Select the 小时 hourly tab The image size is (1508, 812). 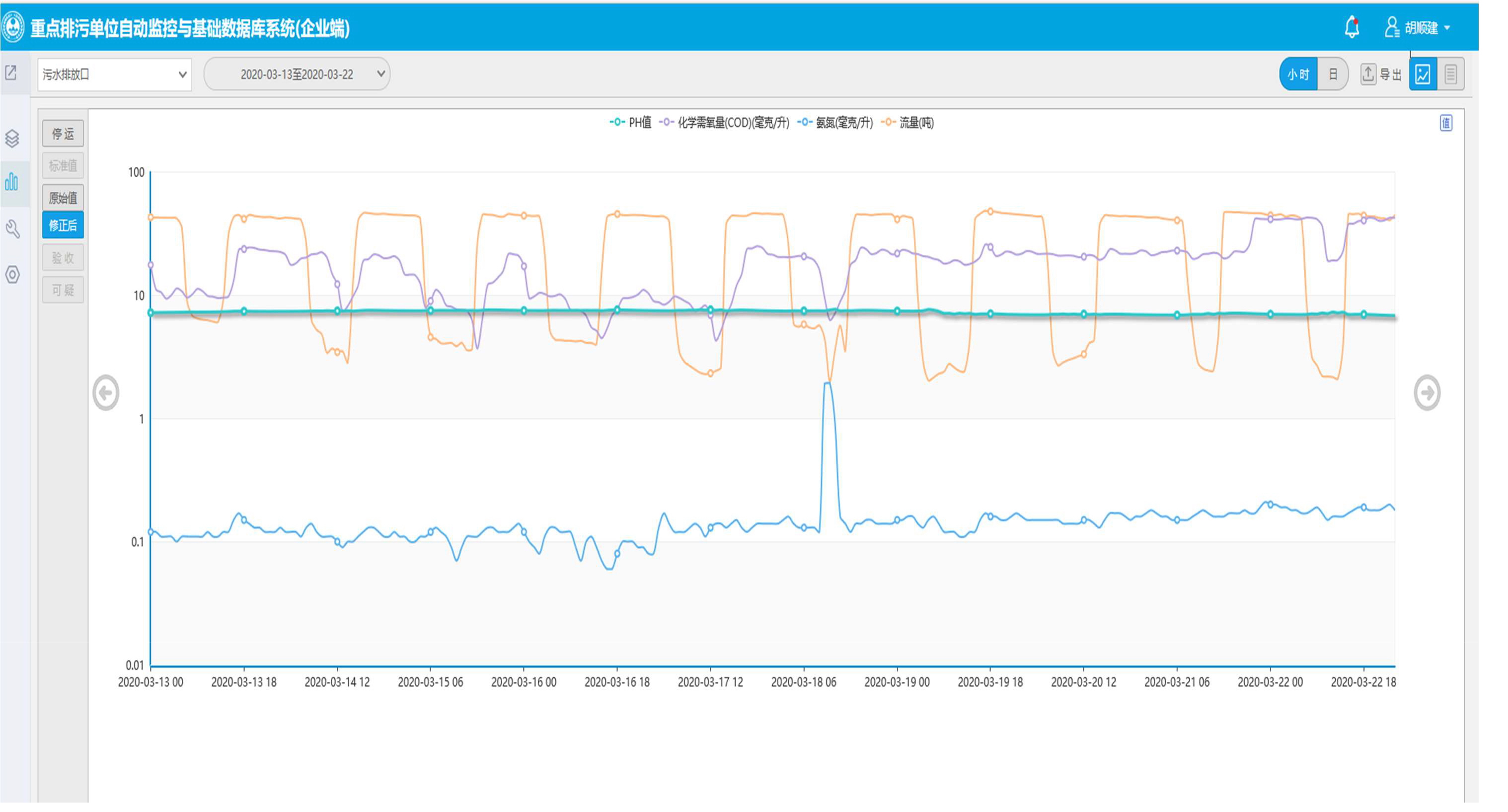coord(1298,74)
